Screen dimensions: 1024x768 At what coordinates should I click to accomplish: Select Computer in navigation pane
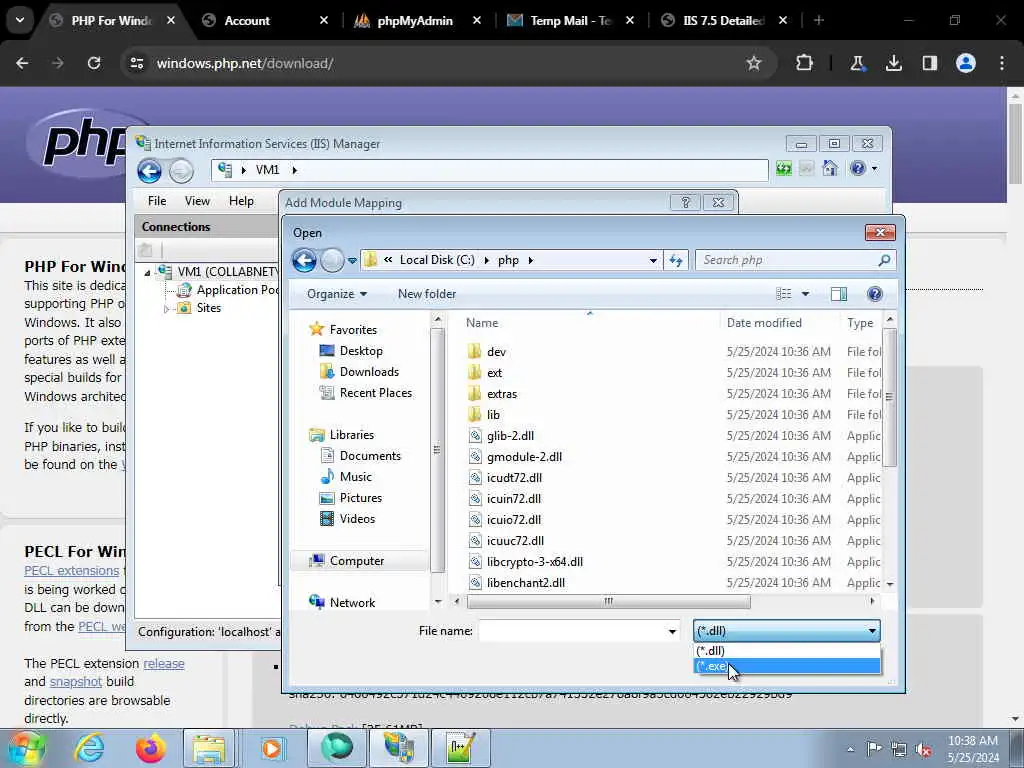tap(357, 561)
